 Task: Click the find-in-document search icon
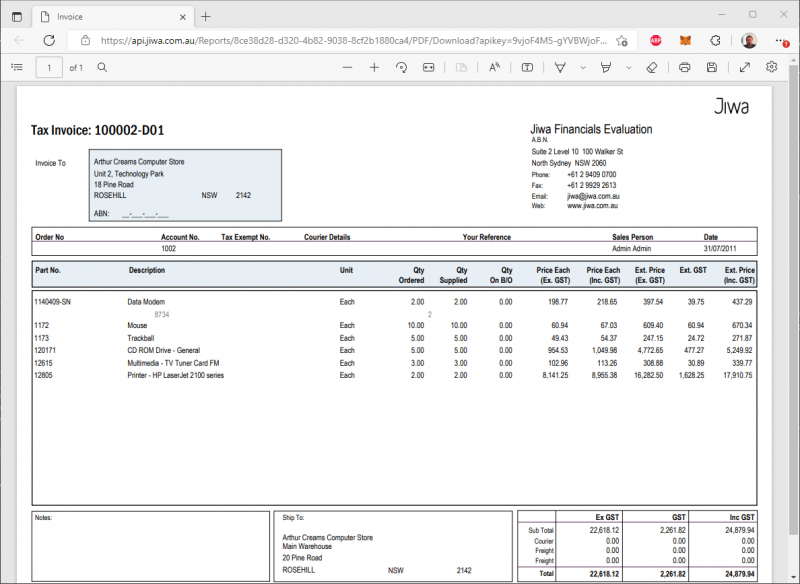click(102, 67)
